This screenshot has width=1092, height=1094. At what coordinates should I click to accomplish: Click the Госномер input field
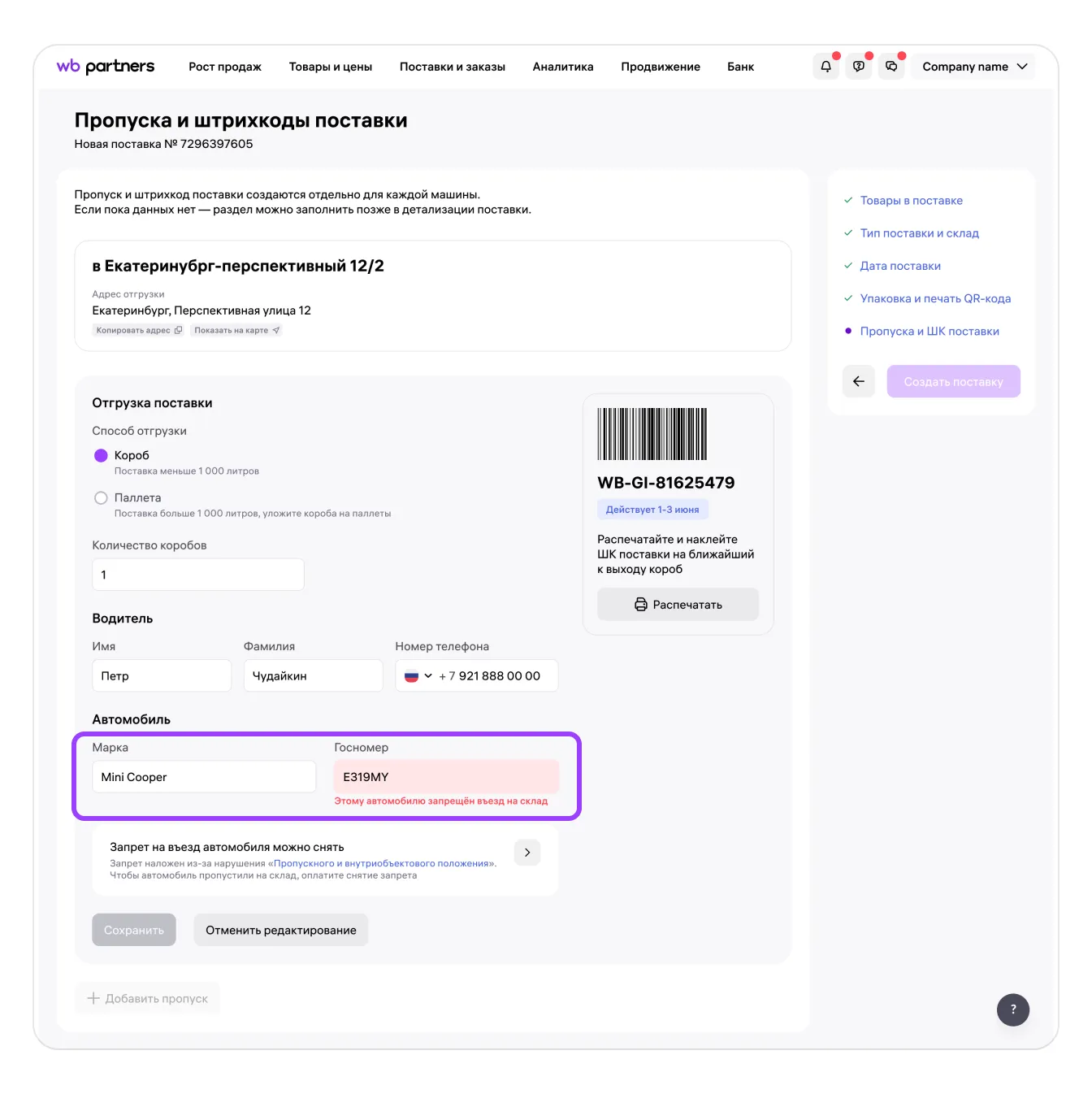click(445, 777)
